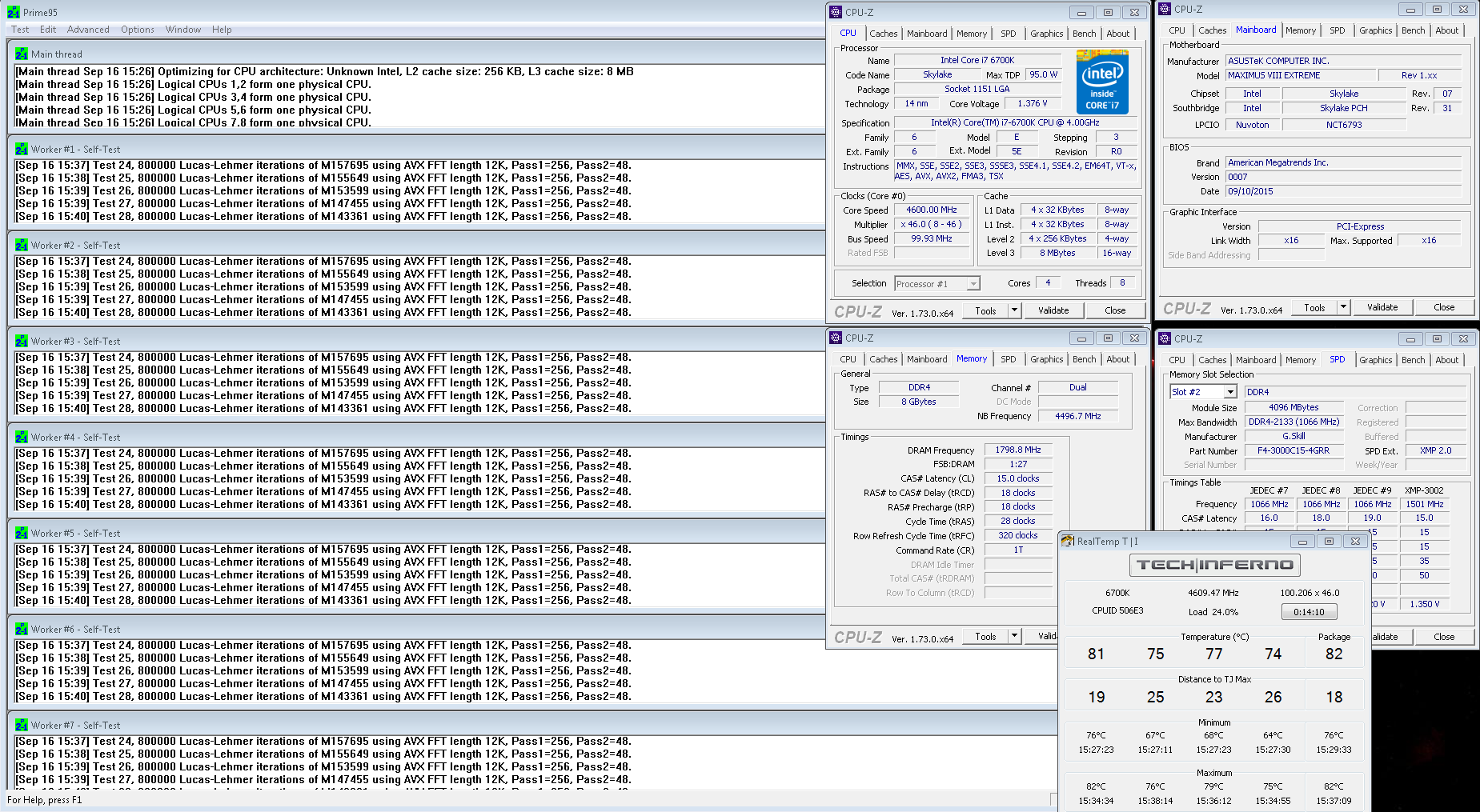Select Memory tab in CPU-Z Mainboard window

pos(1301,30)
